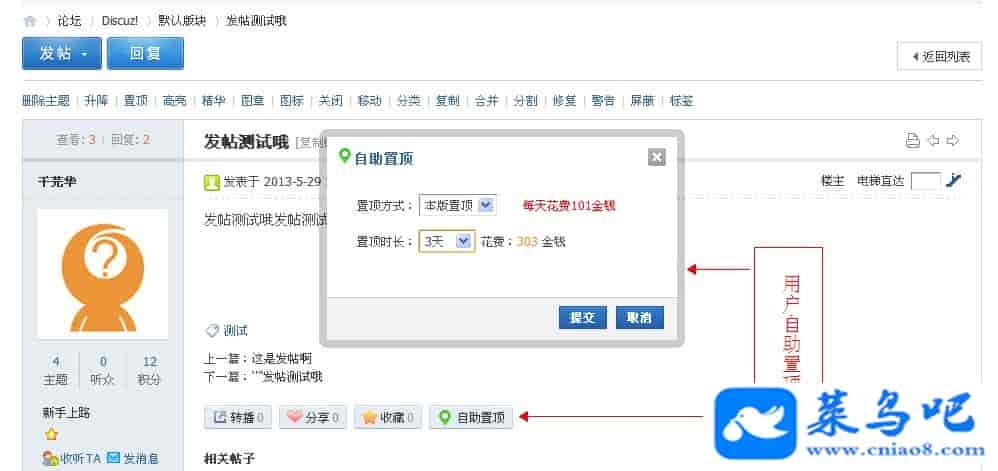Image resolution: width=998 pixels, height=471 pixels.
Task: Open the 发帖 dropdown button
Action: pos(62,53)
